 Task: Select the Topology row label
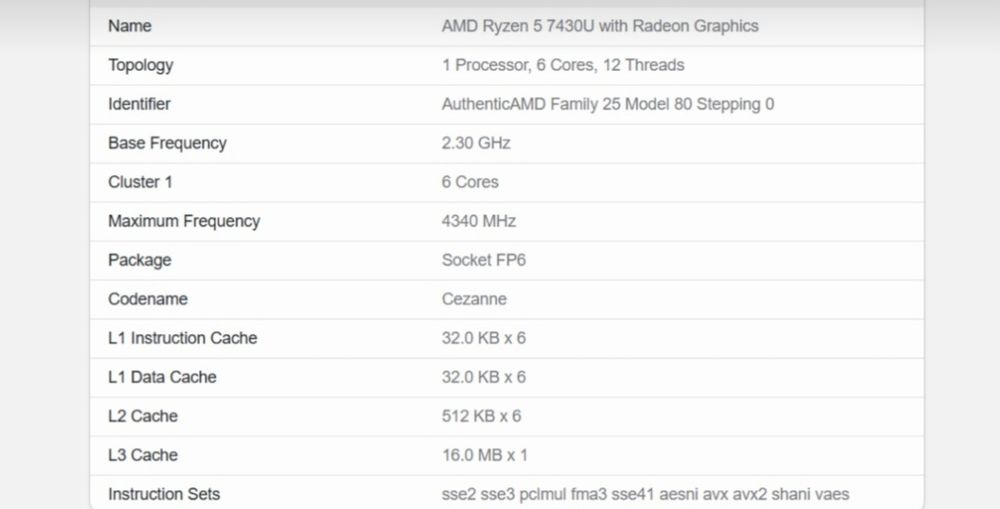click(141, 65)
